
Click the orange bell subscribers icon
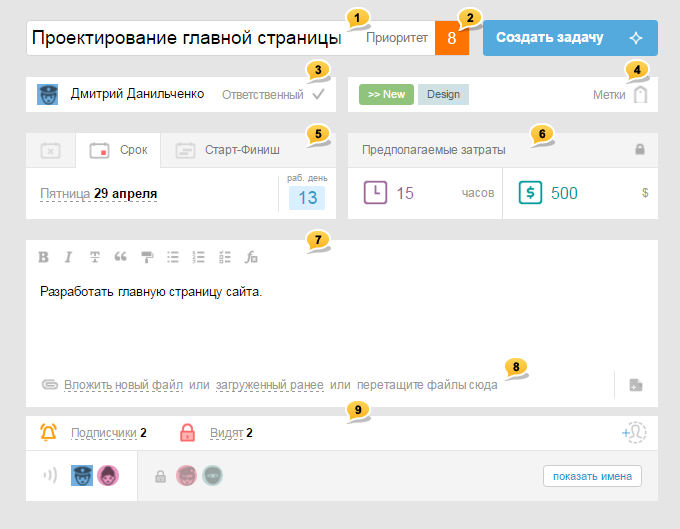48,432
